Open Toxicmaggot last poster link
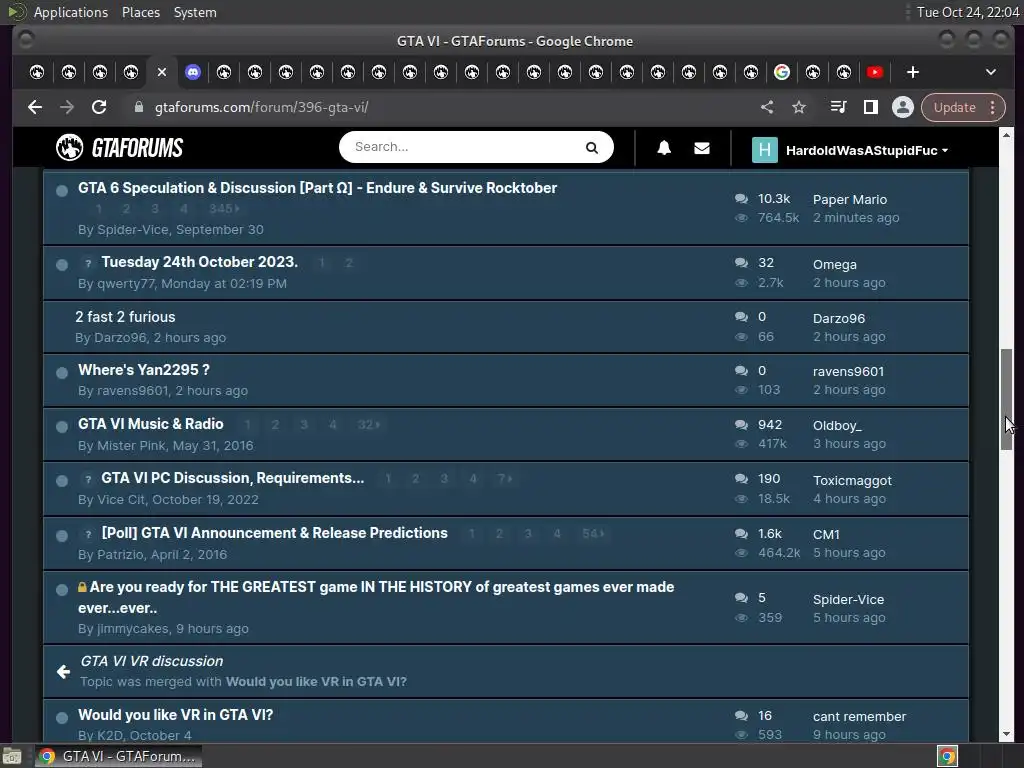 (x=852, y=480)
